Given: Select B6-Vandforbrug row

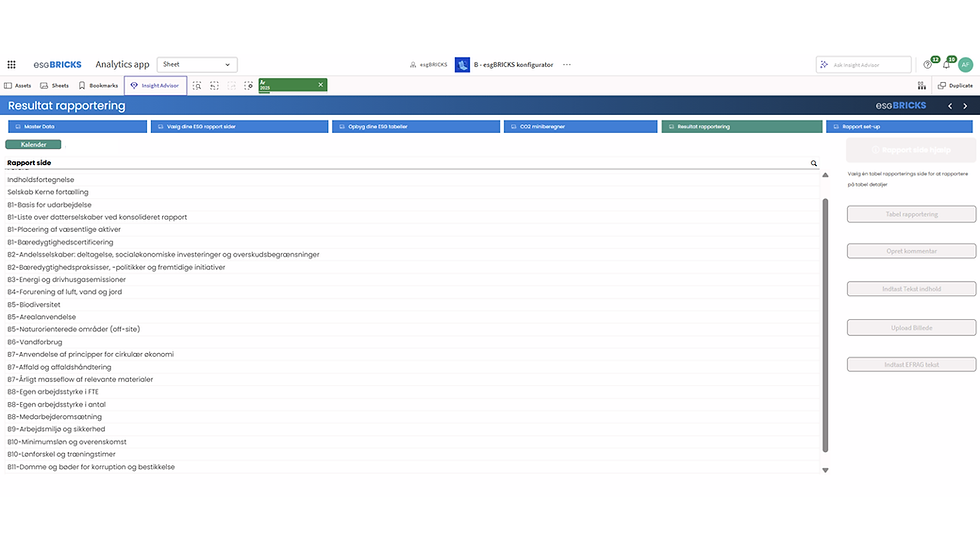Looking at the screenshot, I should pyautogui.click(x=412, y=342).
